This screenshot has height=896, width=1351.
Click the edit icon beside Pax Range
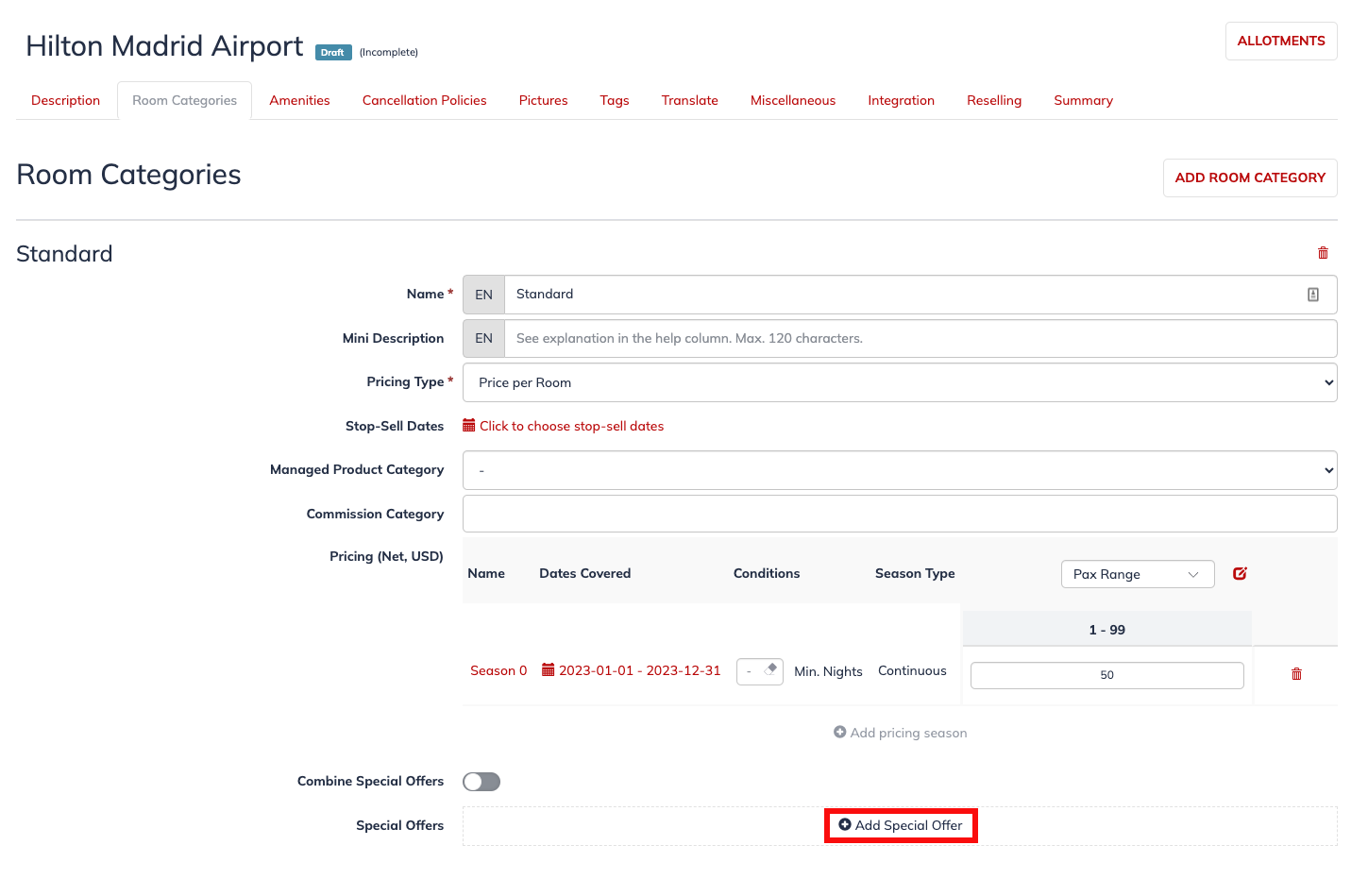(x=1240, y=573)
